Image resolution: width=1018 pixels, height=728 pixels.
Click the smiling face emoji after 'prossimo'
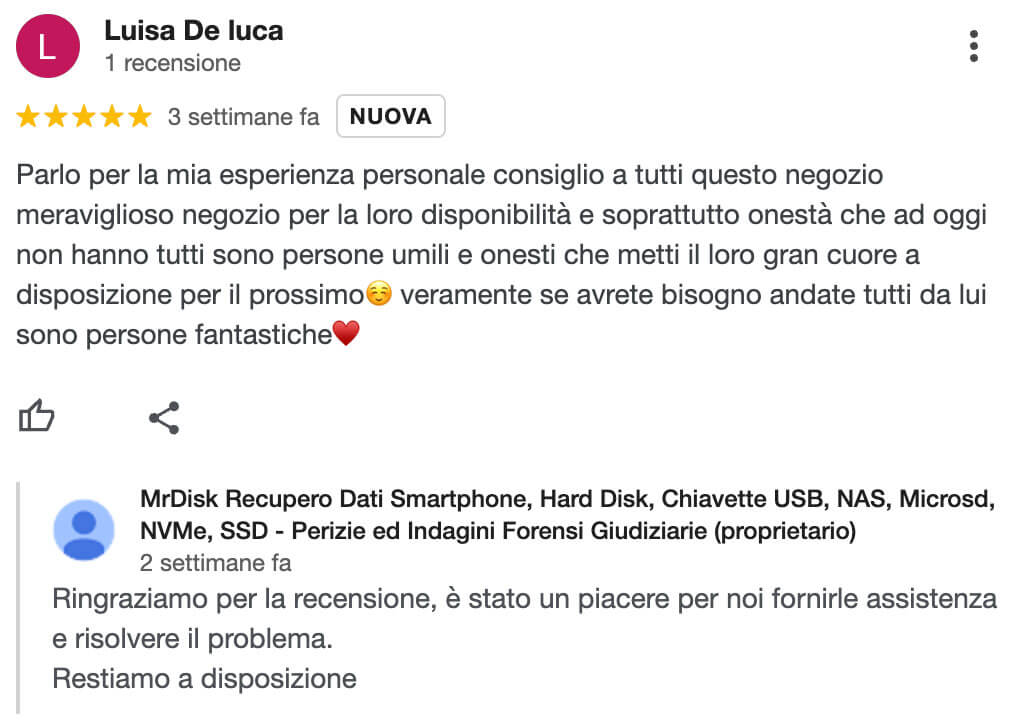pos(379,294)
